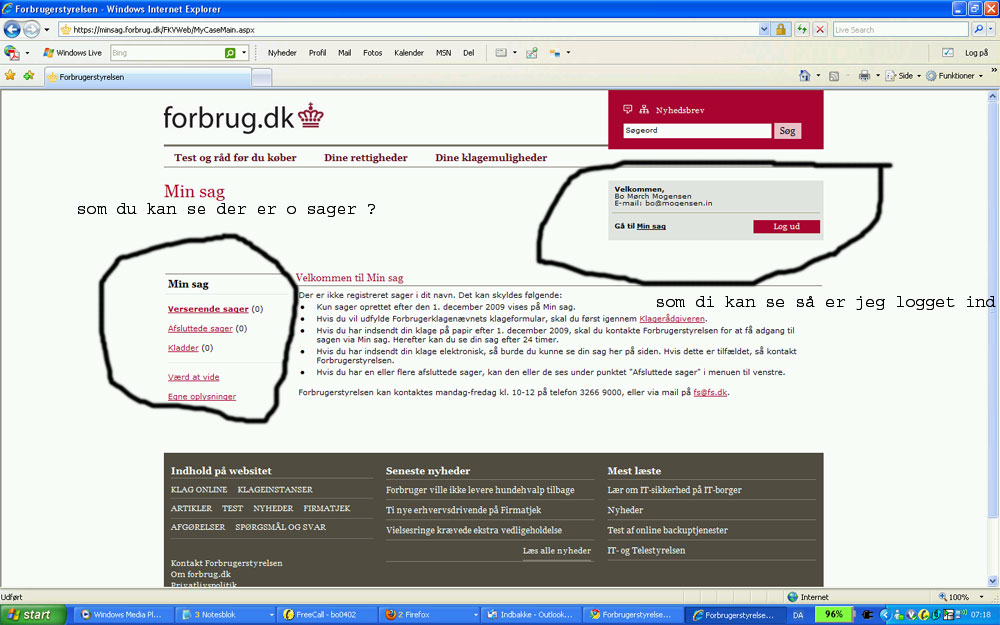The height and width of the screenshot is (625, 1000).
Task: Switch to Indbakke - Outlook taskbar item
Action: tap(531, 615)
